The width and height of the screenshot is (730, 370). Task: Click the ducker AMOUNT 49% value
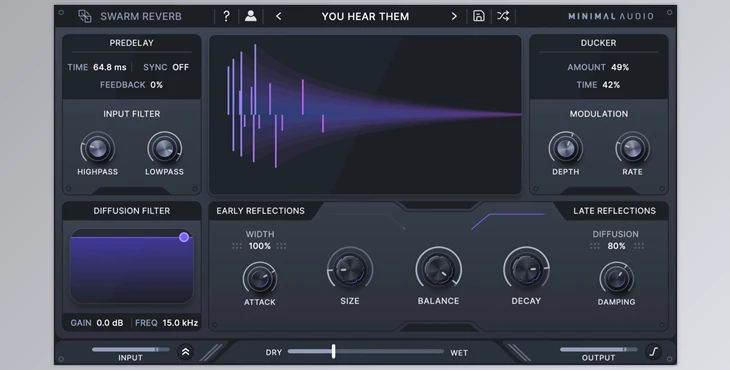(x=620, y=67)
